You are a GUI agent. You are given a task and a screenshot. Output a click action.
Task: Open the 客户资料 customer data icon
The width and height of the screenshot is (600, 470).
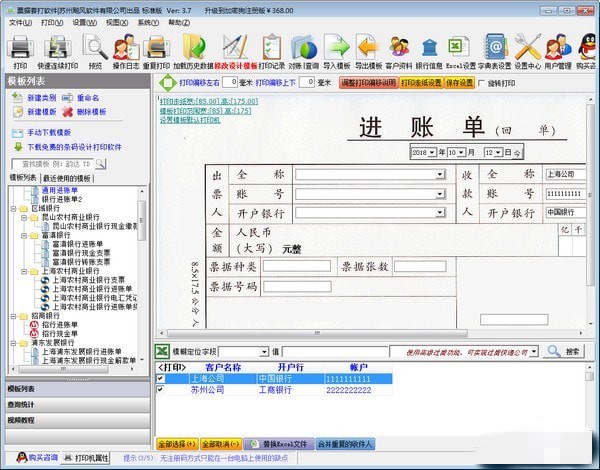coord(399,47)
